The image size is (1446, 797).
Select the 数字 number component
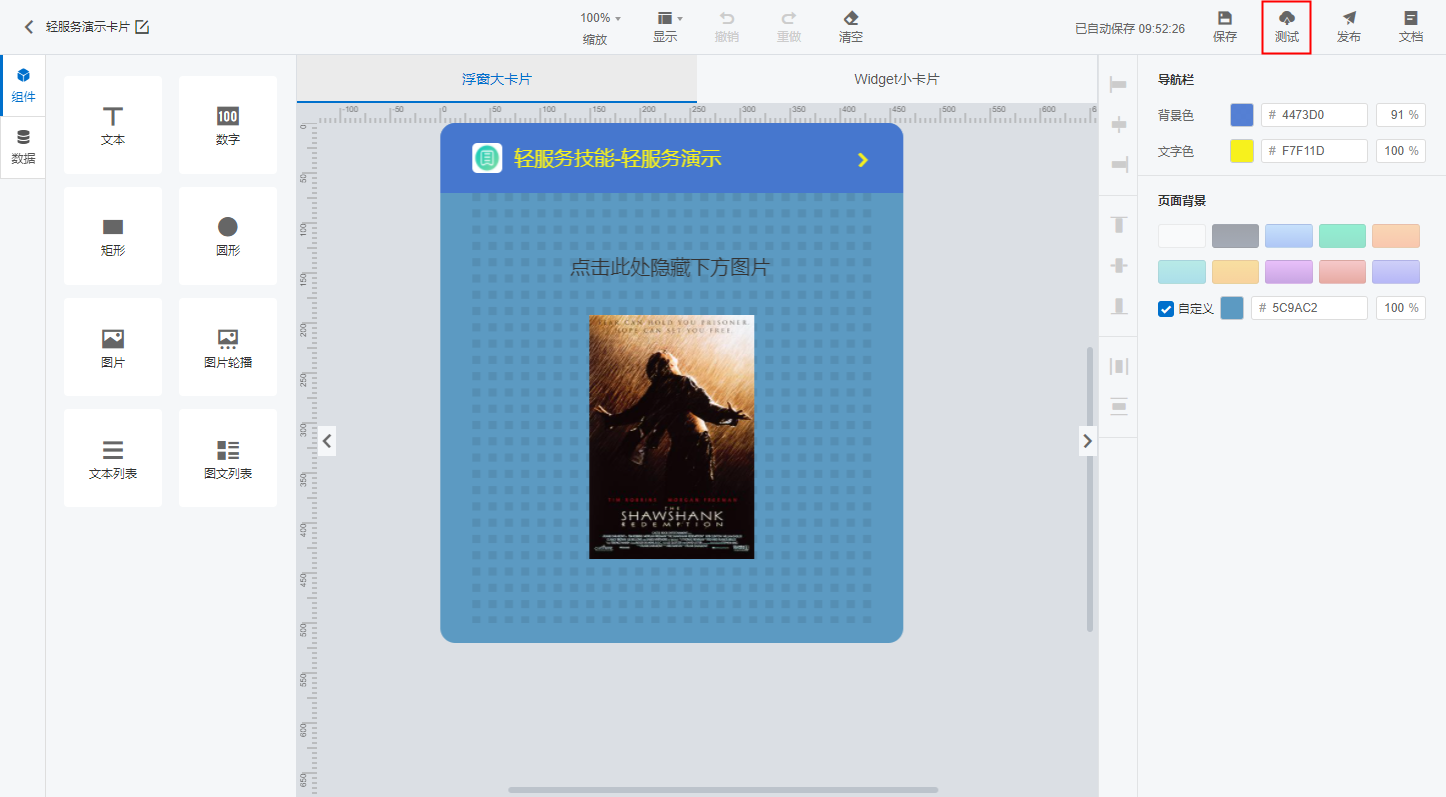click(x=228, y=125)
